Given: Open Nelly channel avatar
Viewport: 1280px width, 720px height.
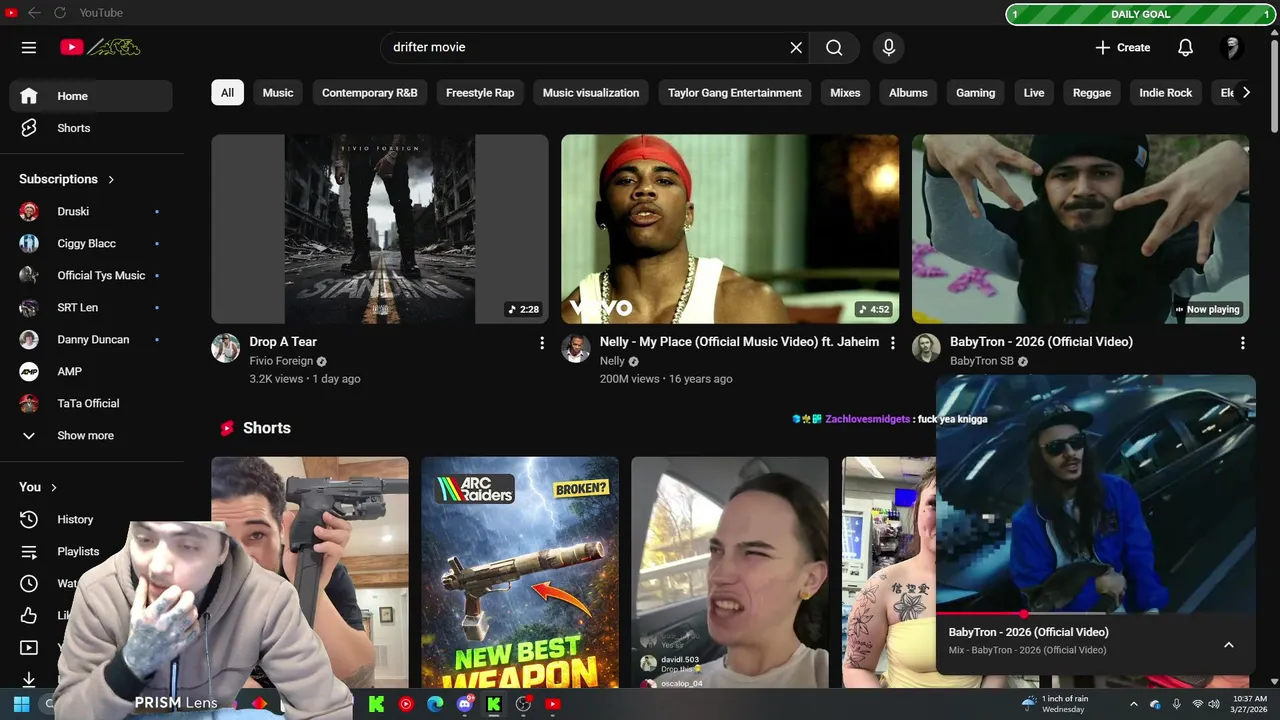Looking at the screenshot, I should pyautogui.click(x=575, y=348).
